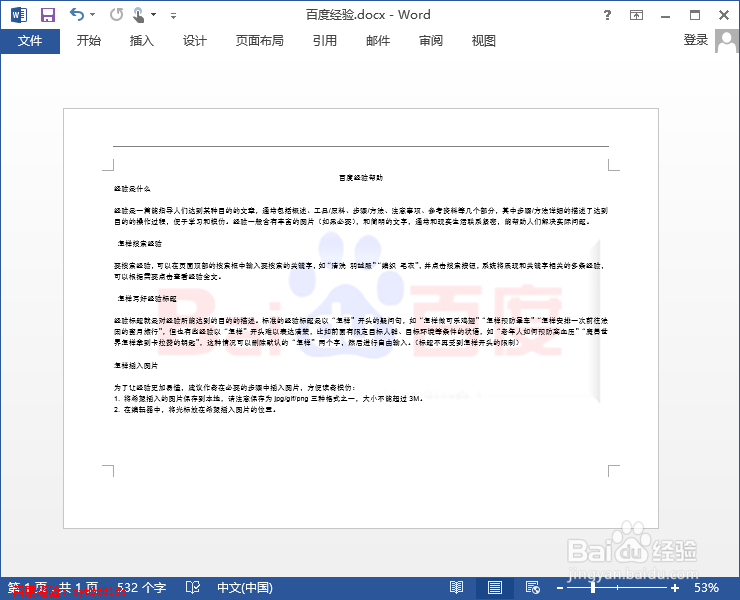Open zoom dialog via 53% level
Image resolution: width=740 pixels, height=600 pixels.
706,588
